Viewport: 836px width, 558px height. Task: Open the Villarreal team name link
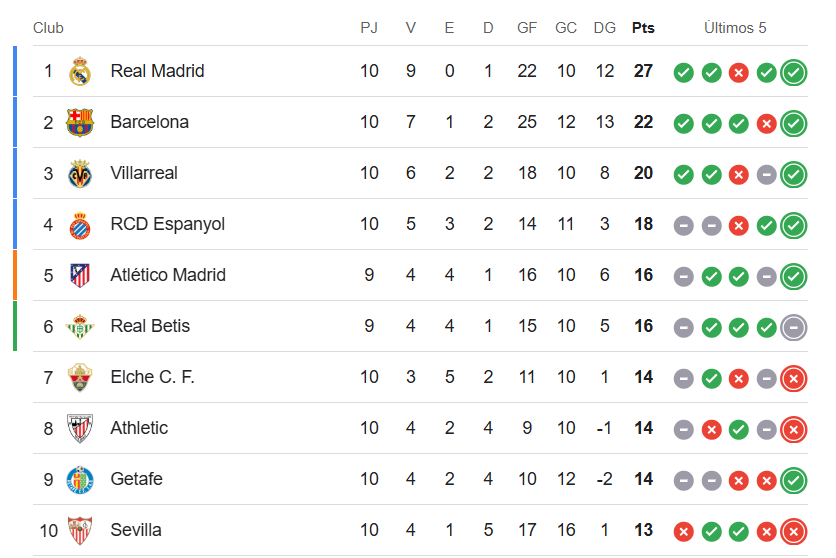[144, 173]
